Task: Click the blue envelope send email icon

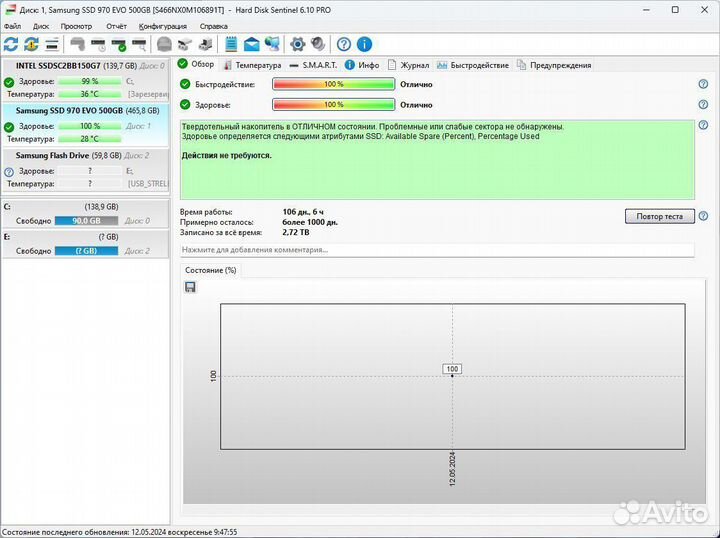Action: [251, 44]
